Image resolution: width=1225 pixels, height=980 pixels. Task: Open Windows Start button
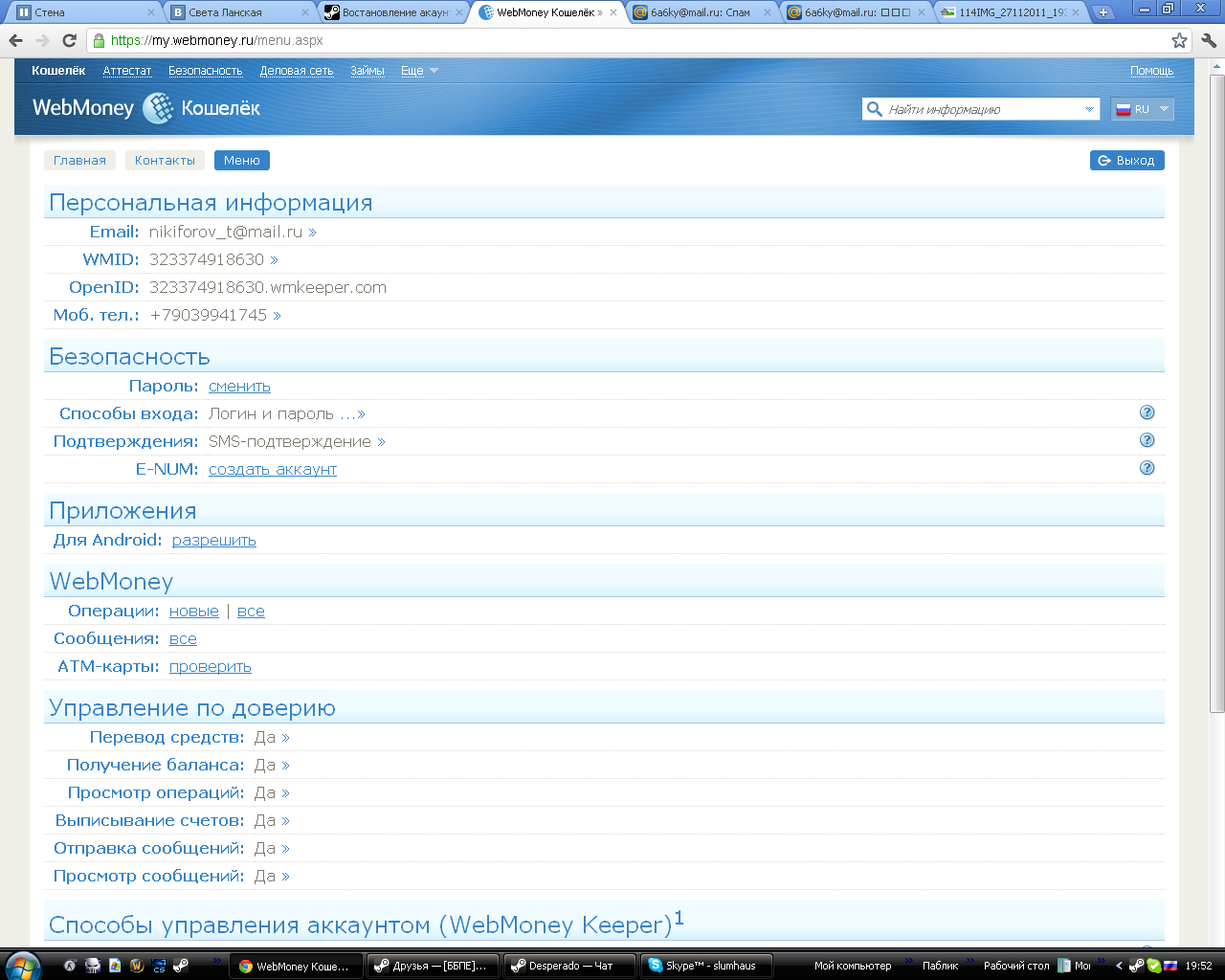(x=21, y=966)
